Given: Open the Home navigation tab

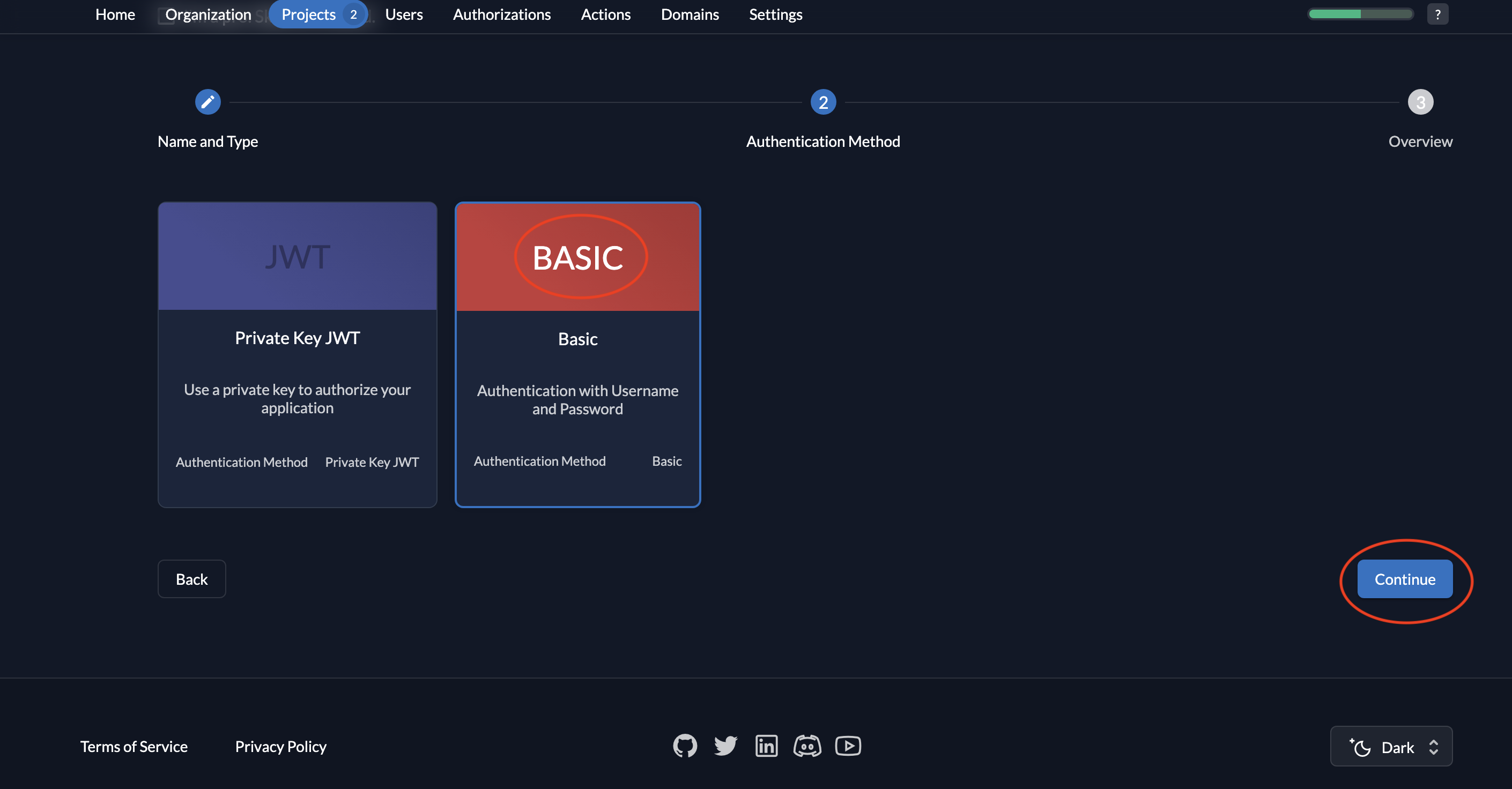Looking at the screenshot, I should [114, 14].
